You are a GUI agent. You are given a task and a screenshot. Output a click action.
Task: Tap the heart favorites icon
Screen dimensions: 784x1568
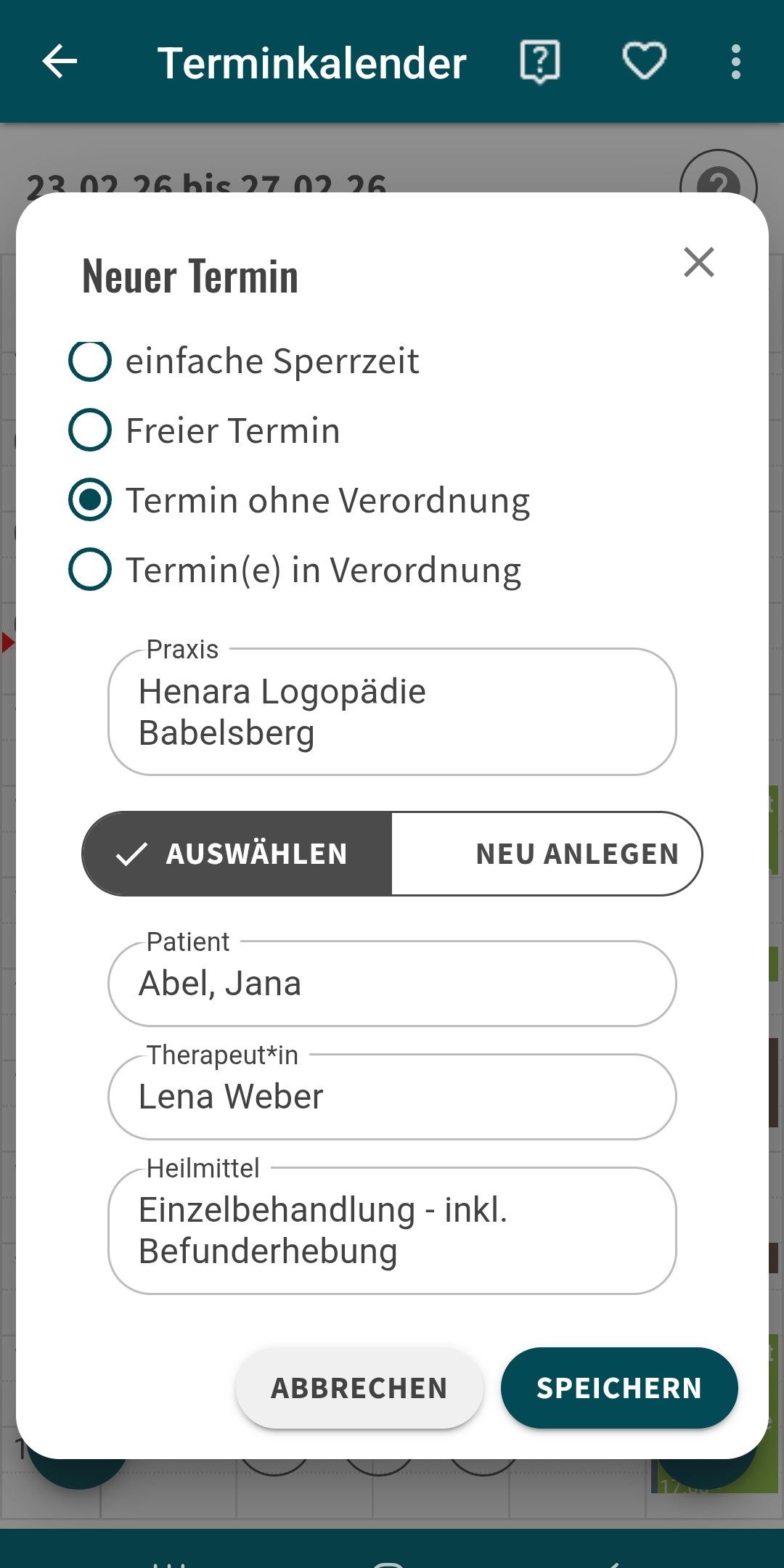645,62
